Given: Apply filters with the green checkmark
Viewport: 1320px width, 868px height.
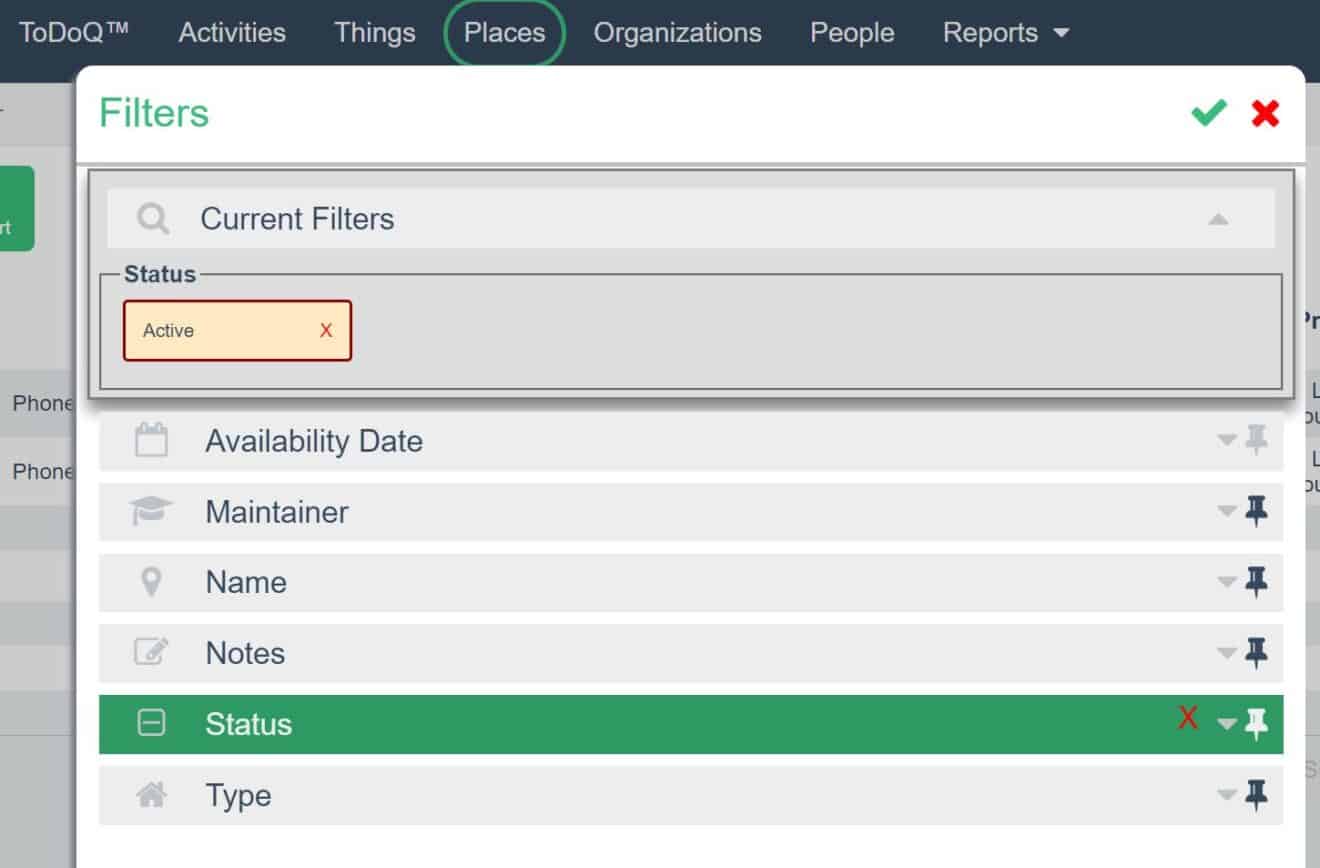Looking at the screenshot, I should click(1209, 113).
